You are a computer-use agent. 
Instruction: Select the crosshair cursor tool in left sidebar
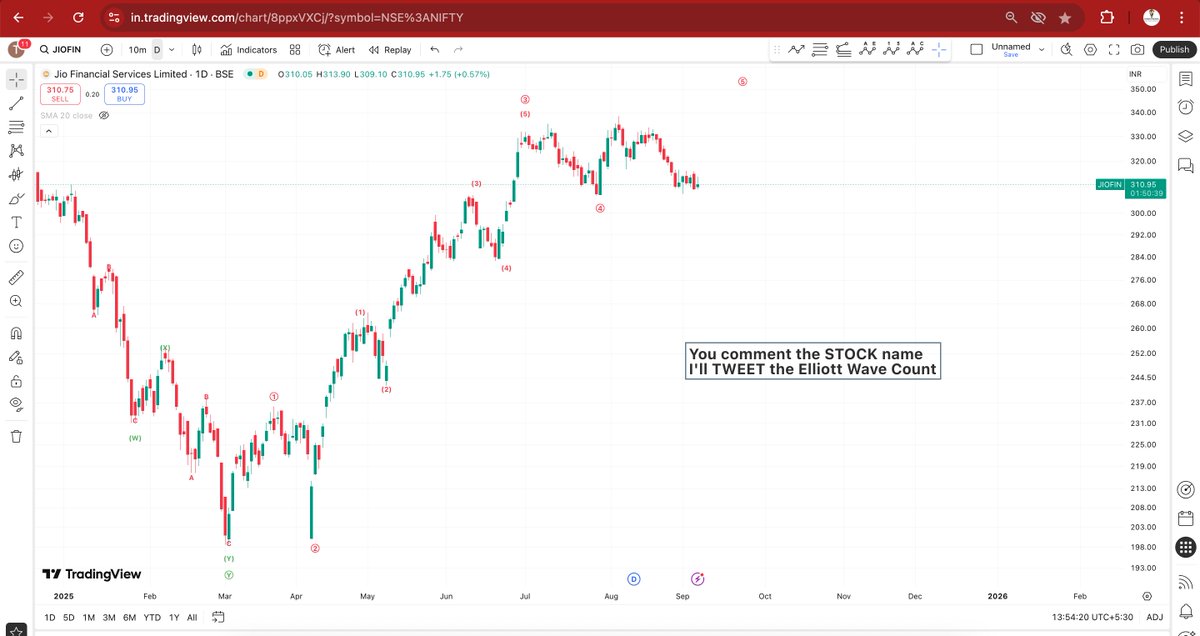tap(16, 78)
